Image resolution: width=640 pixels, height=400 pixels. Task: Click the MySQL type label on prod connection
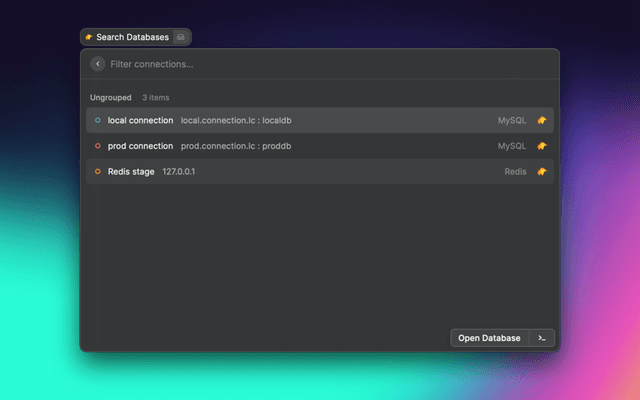[512, 146]
